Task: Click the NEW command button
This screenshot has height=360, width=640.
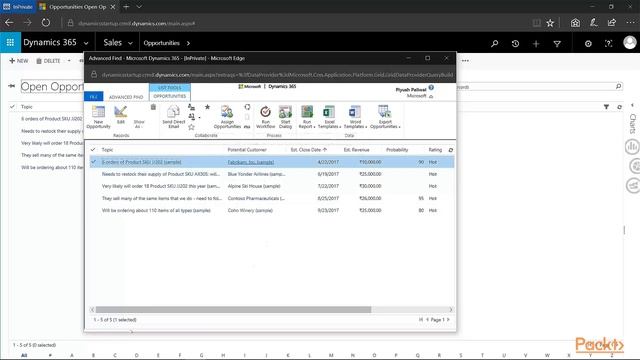Action: (x=19, y=61)
